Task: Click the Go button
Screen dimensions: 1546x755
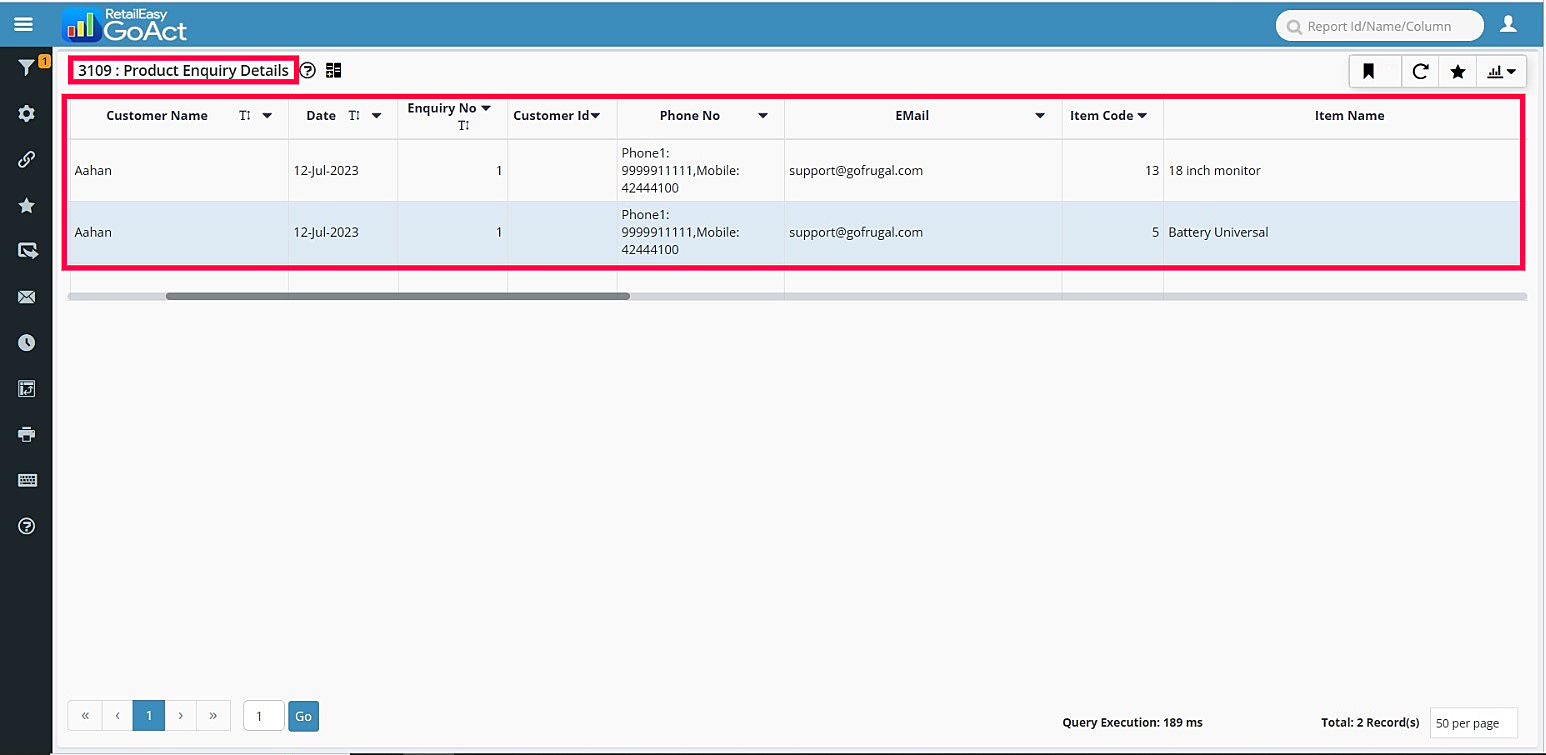Action: pos(303,716)
